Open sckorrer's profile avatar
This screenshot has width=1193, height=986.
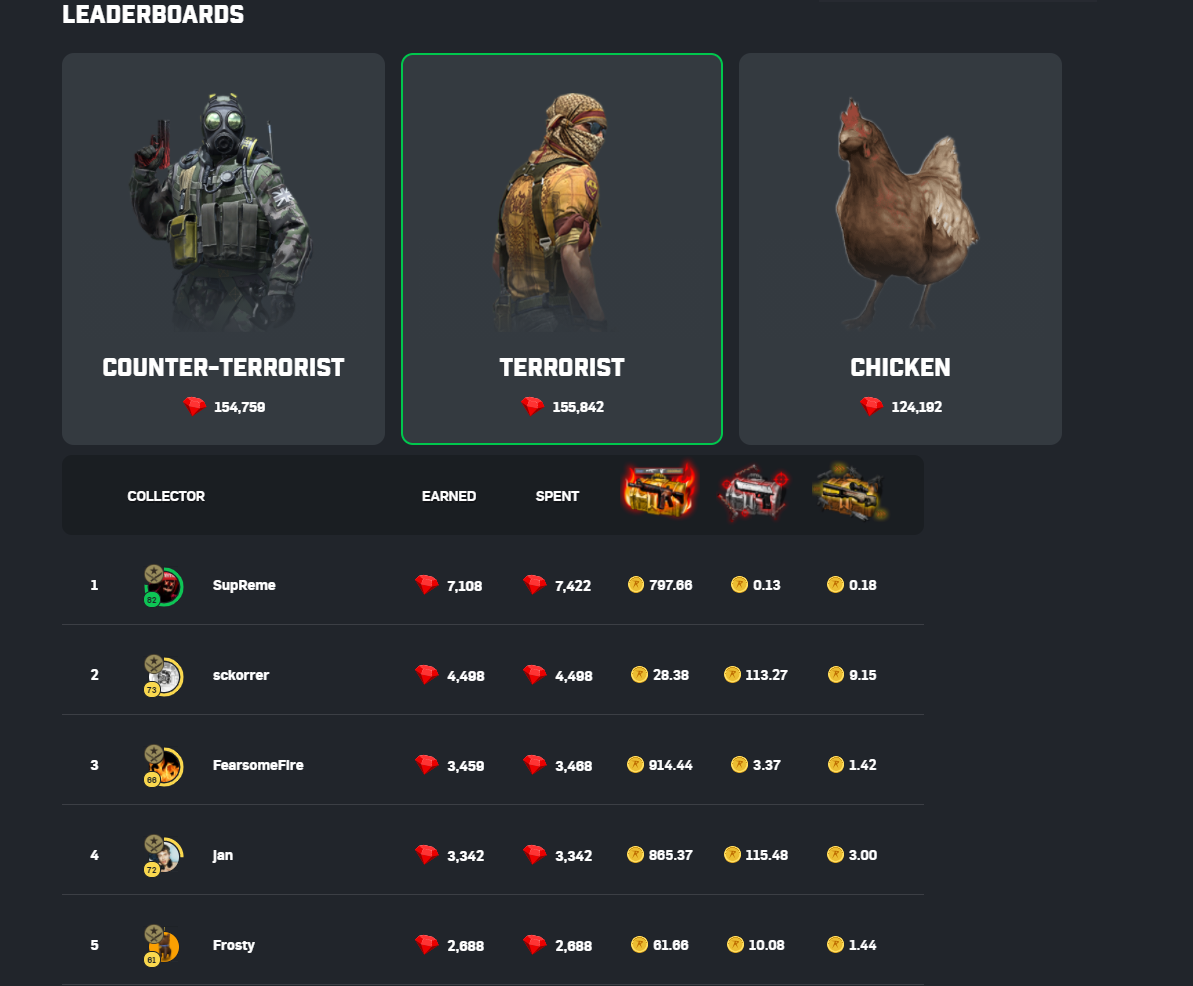(163, 676)
